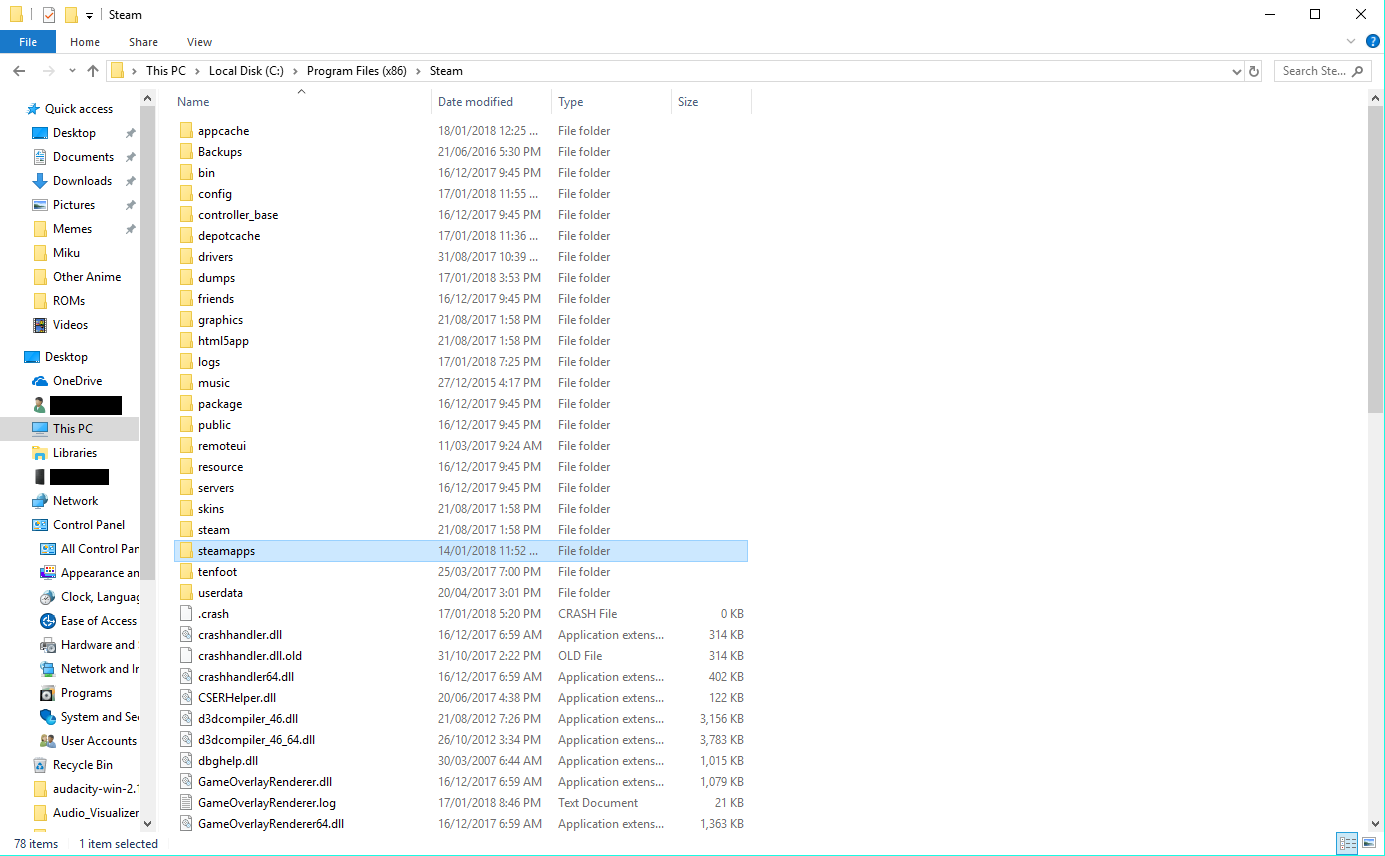Image resolution: width=1385 pixels, height=856 pixels.
Task: Click the CSERHelper.dll file icon
Action: pos(186,698)
